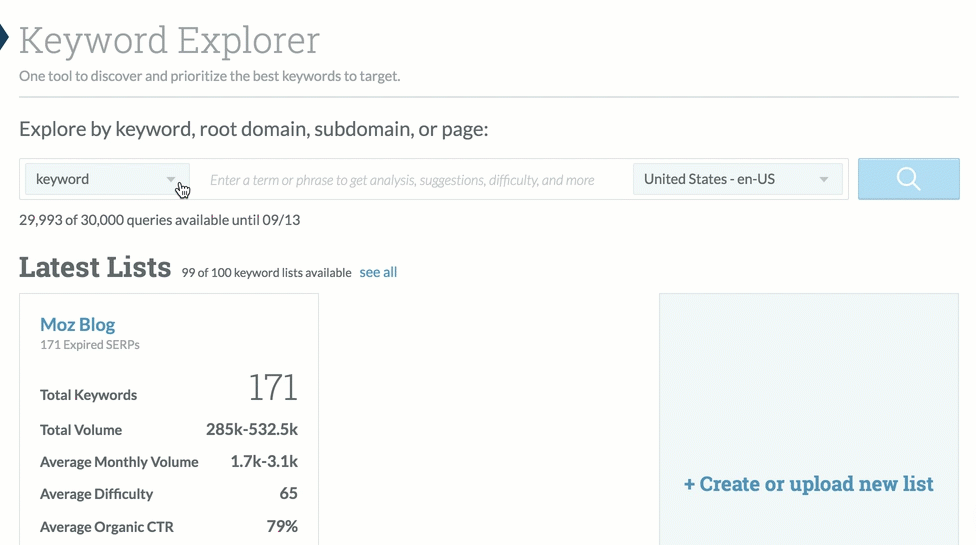Click the Average Monthly Volume row label
Viewport: 976px width, 545px height.
tap(119, 462)
